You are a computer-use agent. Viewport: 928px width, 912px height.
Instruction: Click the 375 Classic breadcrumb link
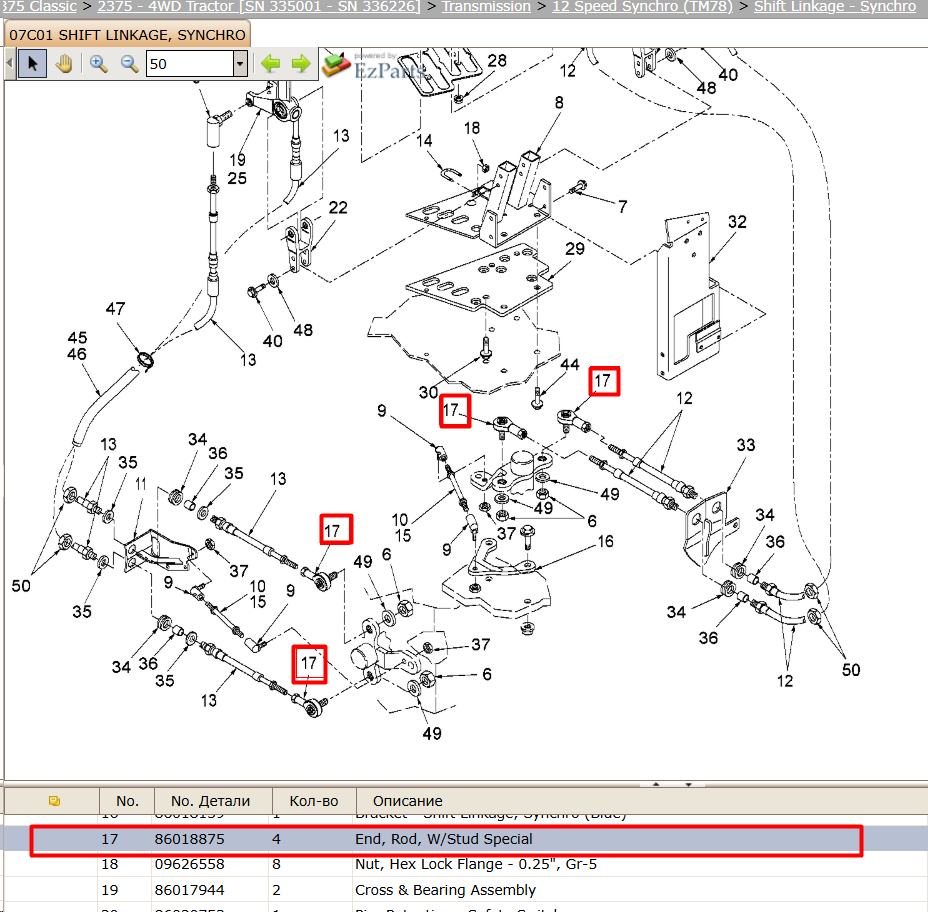pyautogui.click(x=38, y=7)
